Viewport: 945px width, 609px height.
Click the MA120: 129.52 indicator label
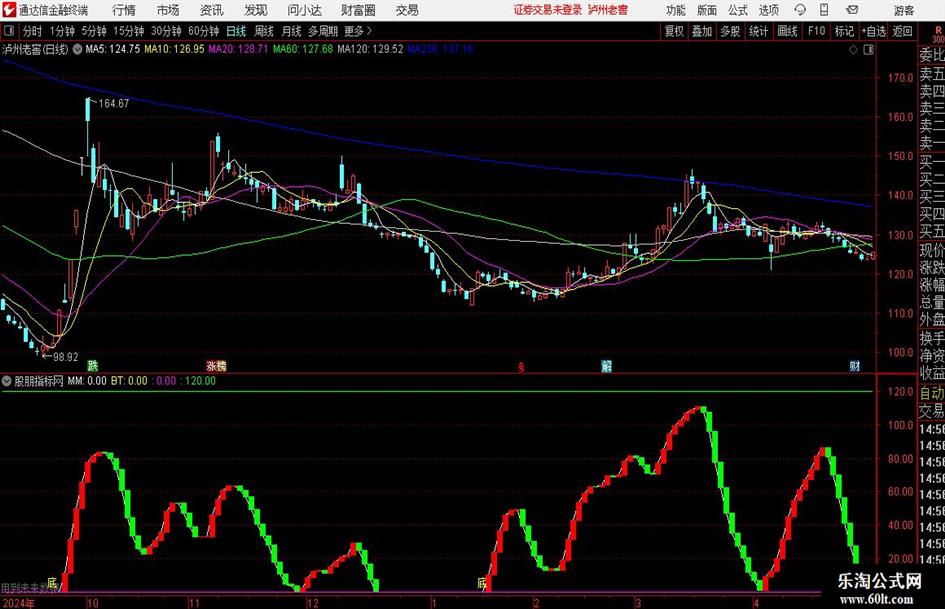(370, 49)
